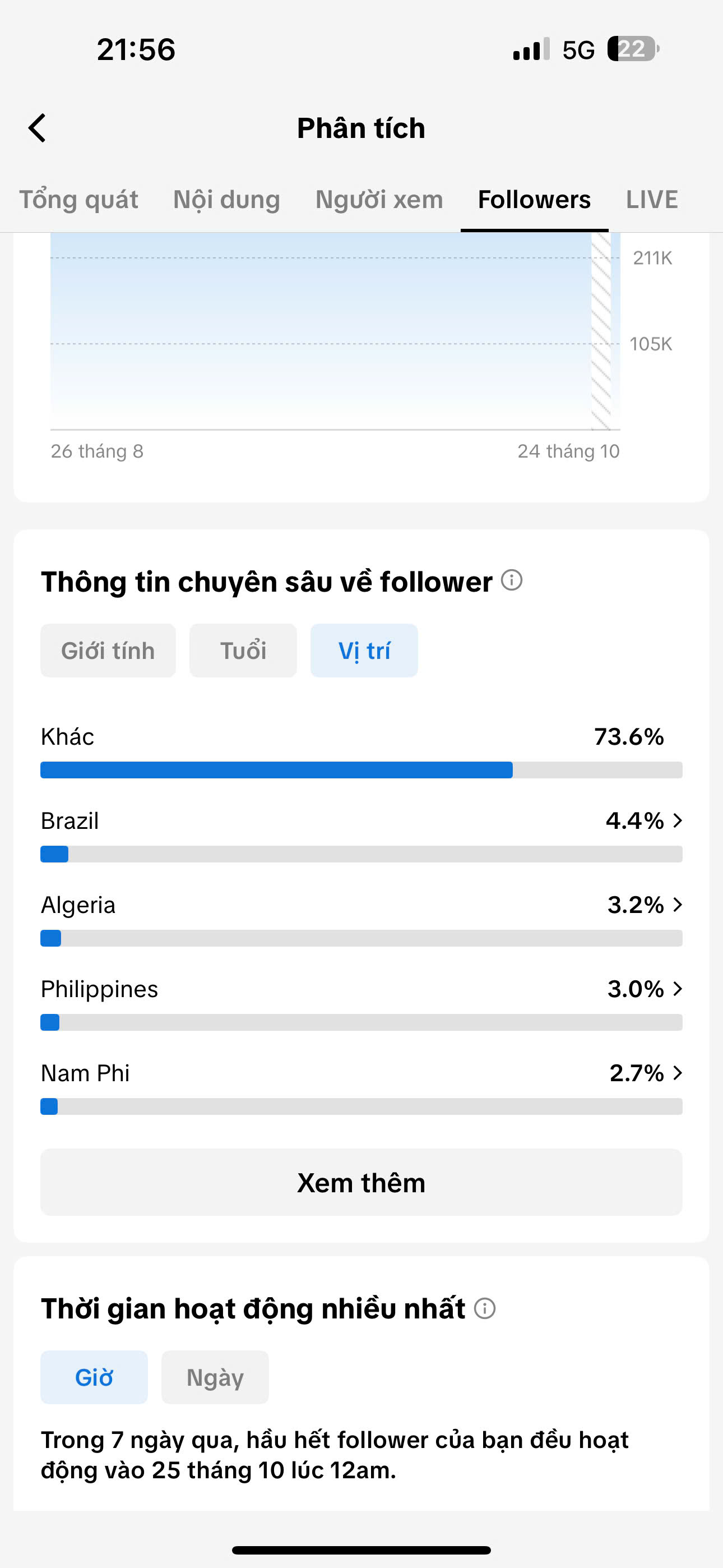Expand Brazil details via chevron
Viewport: 723px width, 1568px height.
678,820
